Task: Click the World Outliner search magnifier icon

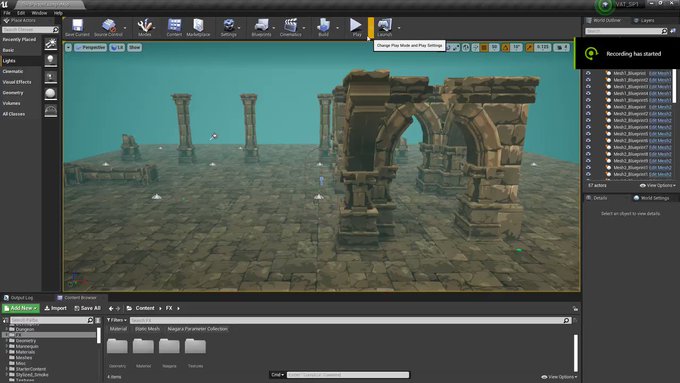Action: [664, 31]
